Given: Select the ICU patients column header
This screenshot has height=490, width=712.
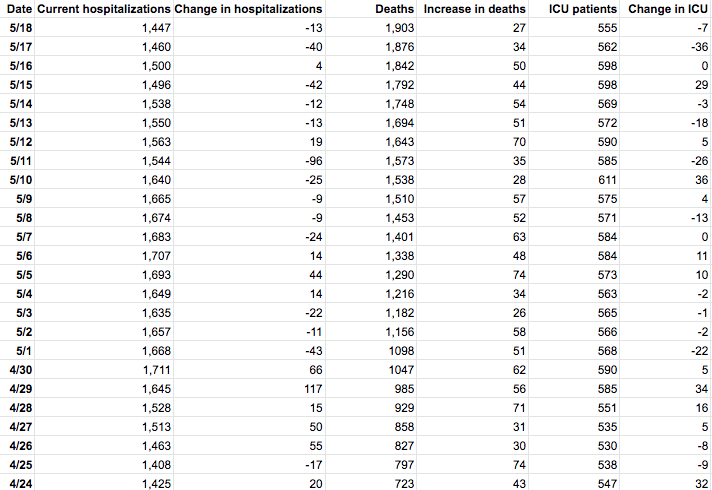Looking at the screenshot, I should coord(577,9).
